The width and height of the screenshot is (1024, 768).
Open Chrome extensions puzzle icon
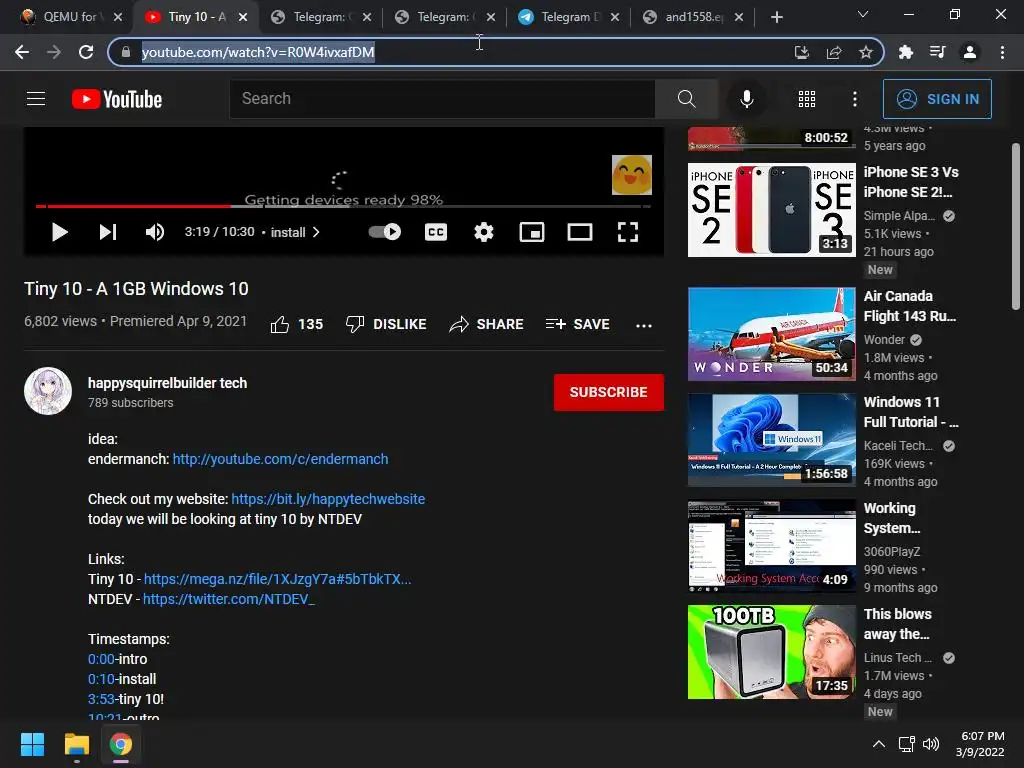(x=905, y=52)
